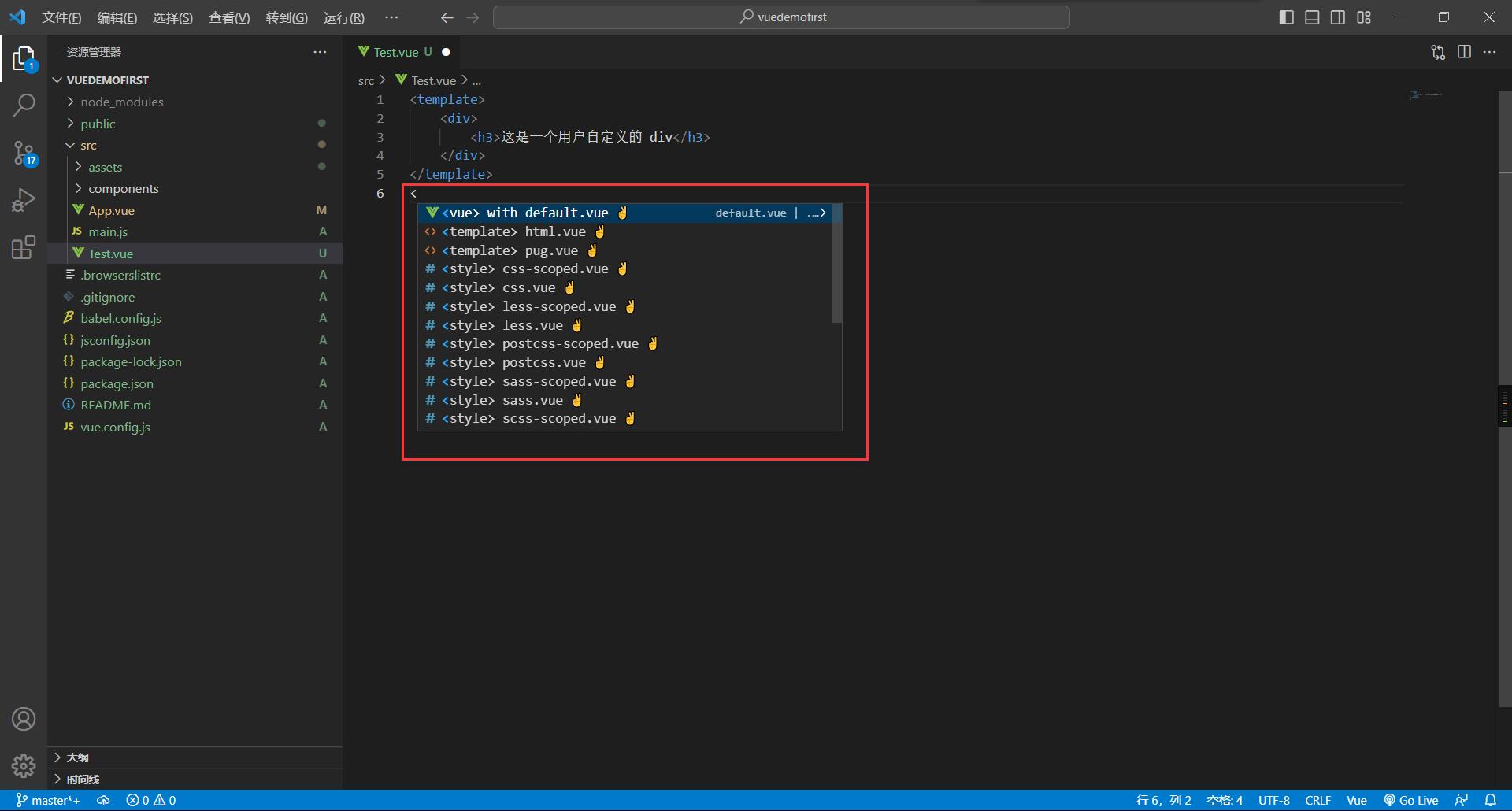This screenshot has width=1512, height=811.
Task: Open changes compare icon in editor toolbar
Action: click(x=1438, y=52)
